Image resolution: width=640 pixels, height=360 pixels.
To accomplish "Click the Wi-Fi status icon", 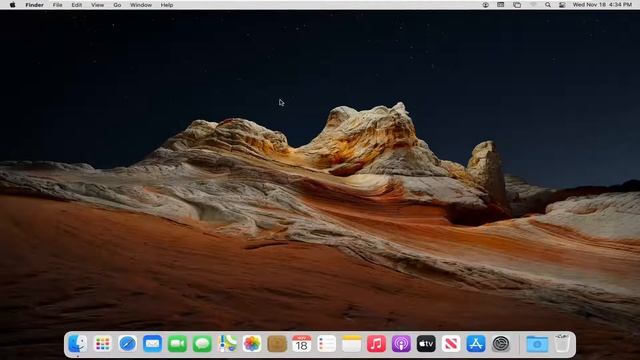I will 533,5.
